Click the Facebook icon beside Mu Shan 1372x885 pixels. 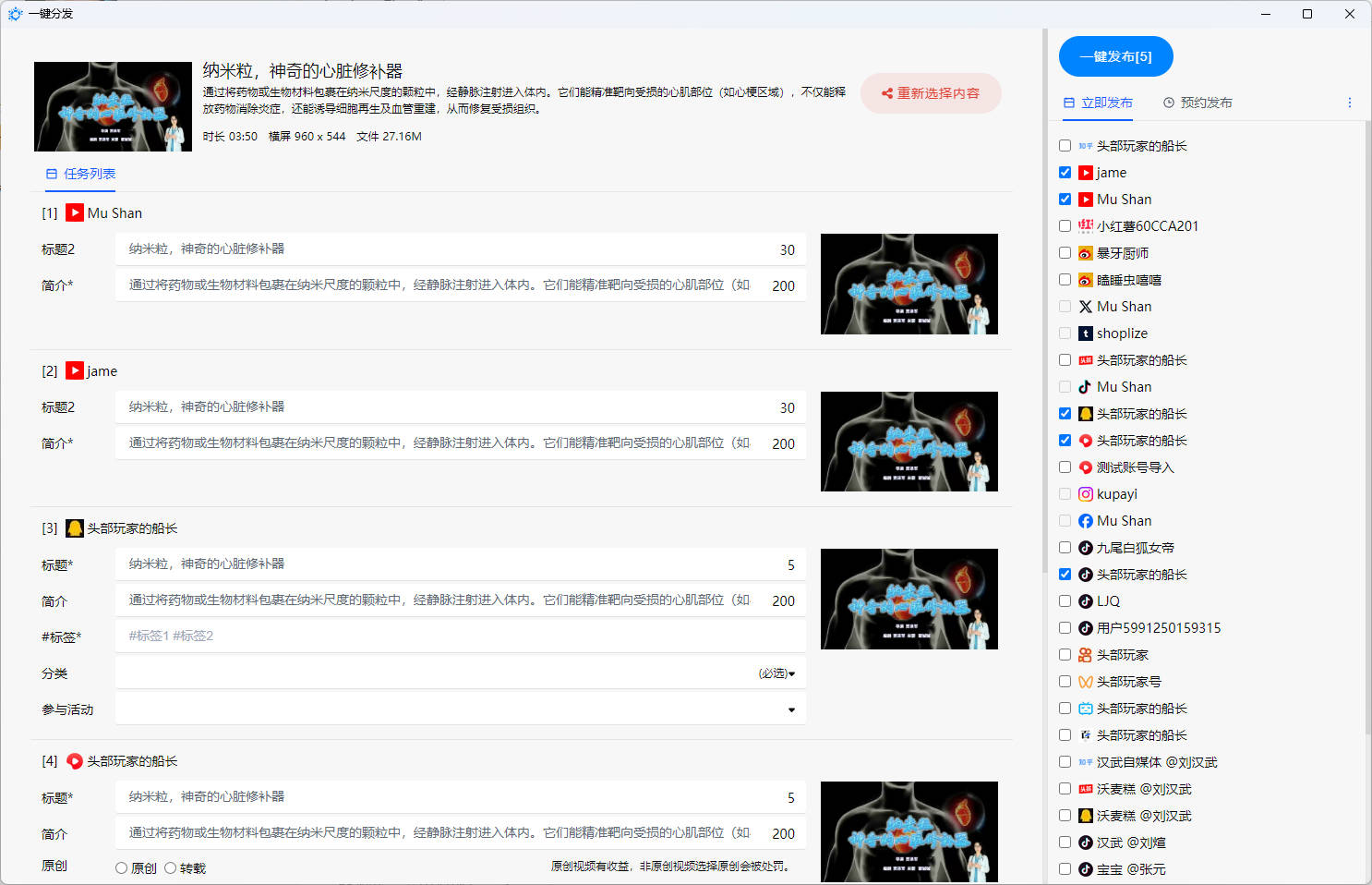click(1085, 521)
